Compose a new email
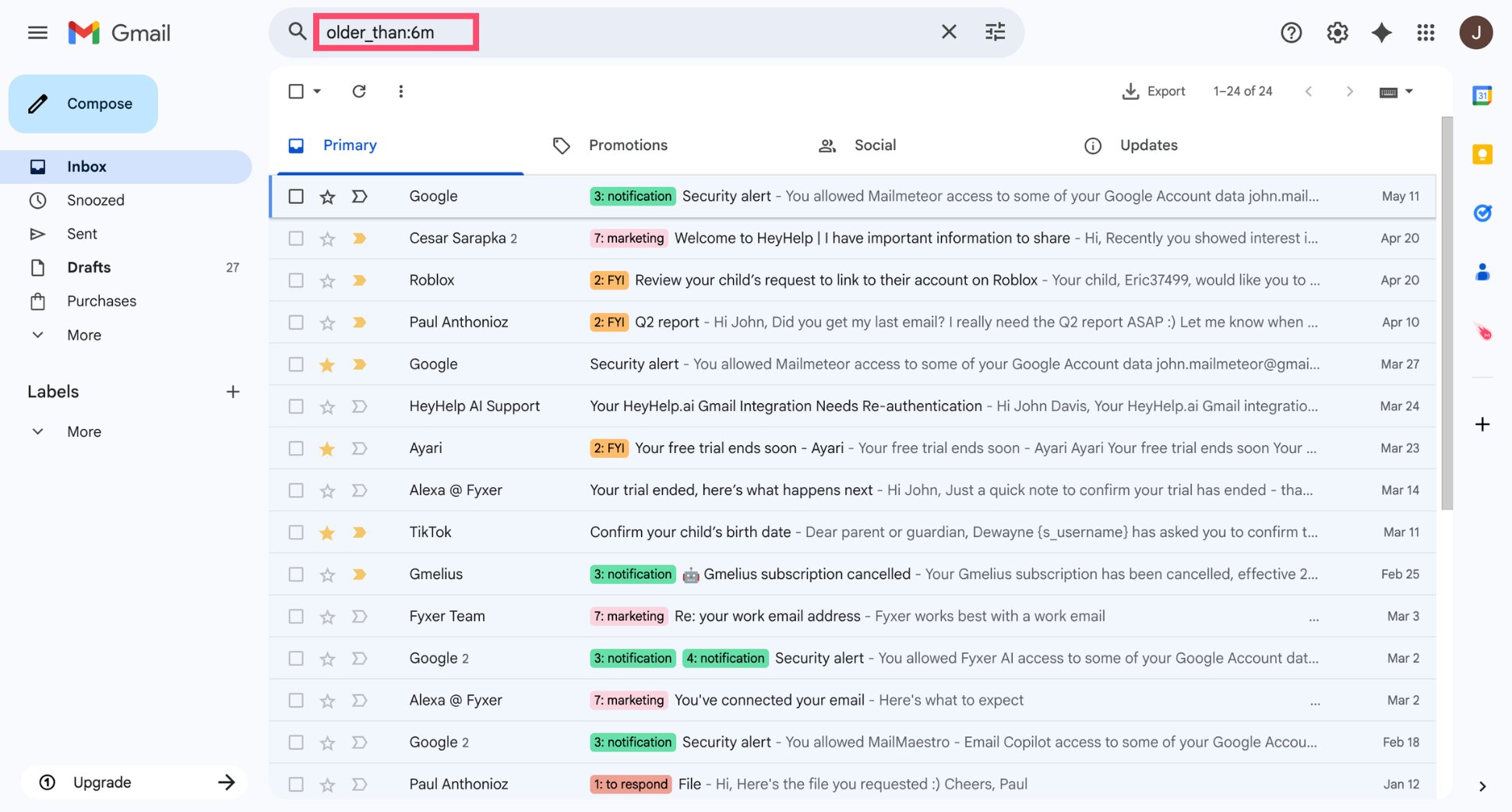1512x812 pixels. (x=83, y=104)
